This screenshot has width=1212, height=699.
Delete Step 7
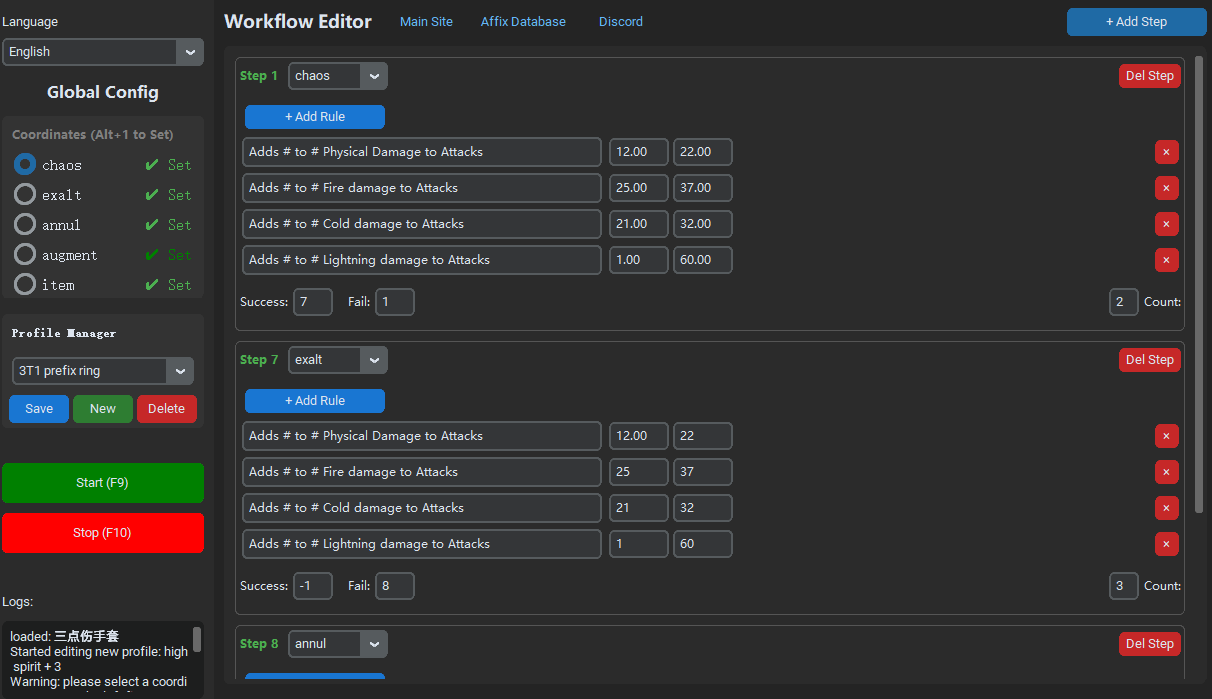point(1150,360)
